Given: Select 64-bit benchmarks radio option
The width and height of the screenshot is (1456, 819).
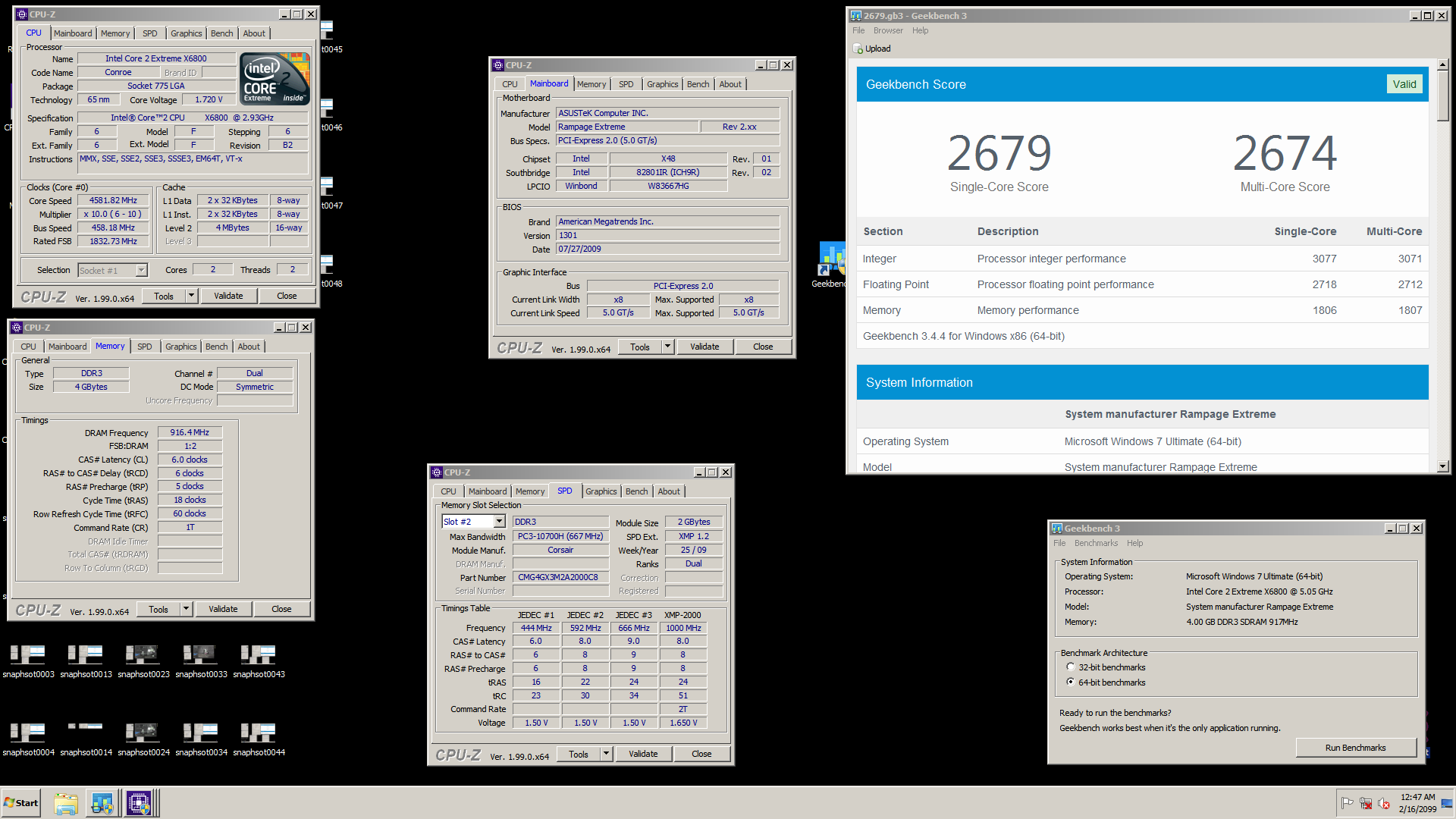Looking at the screenshot, I should tap(1071, 682).
